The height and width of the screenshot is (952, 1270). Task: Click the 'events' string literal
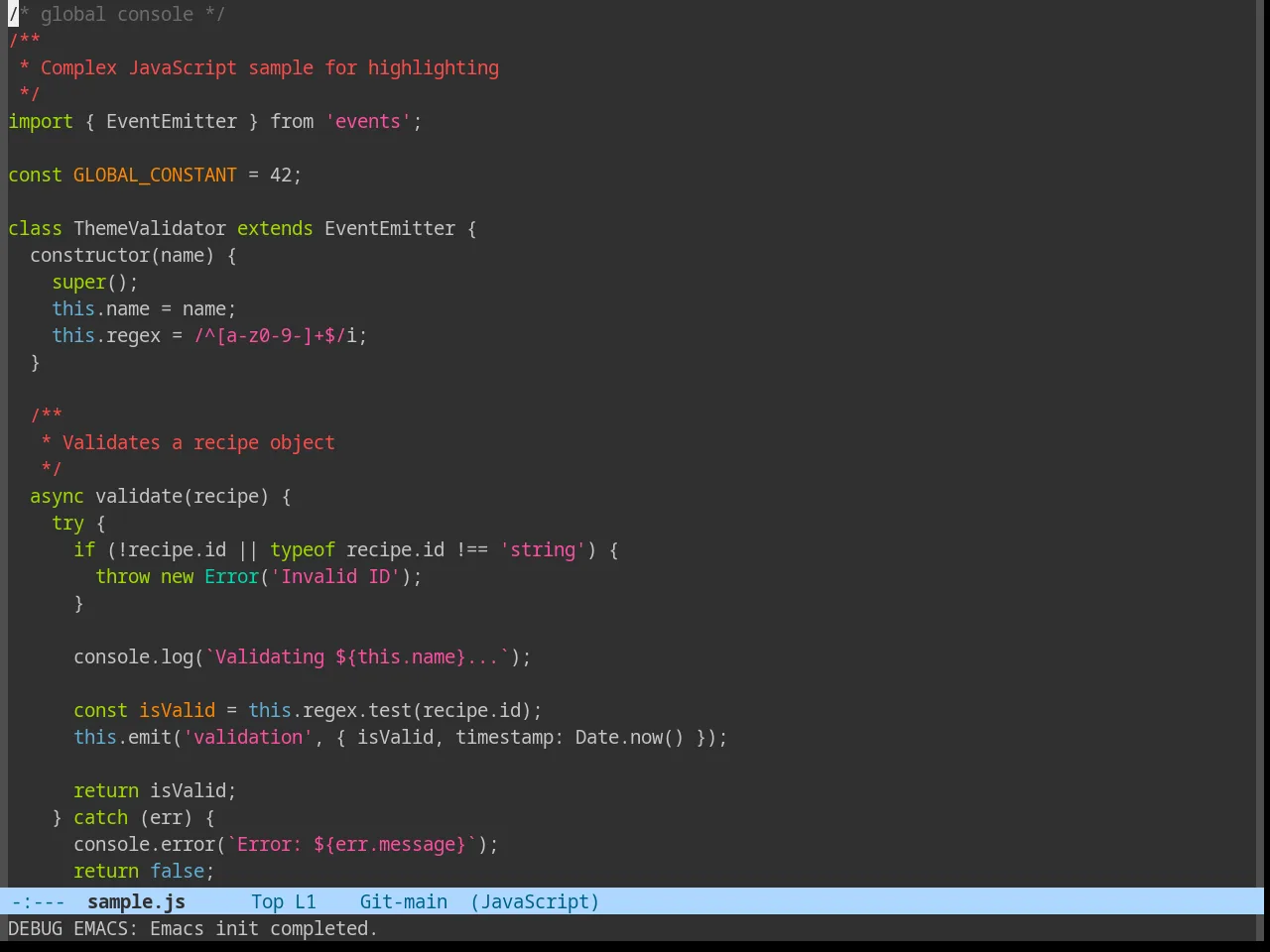(368, 121)
